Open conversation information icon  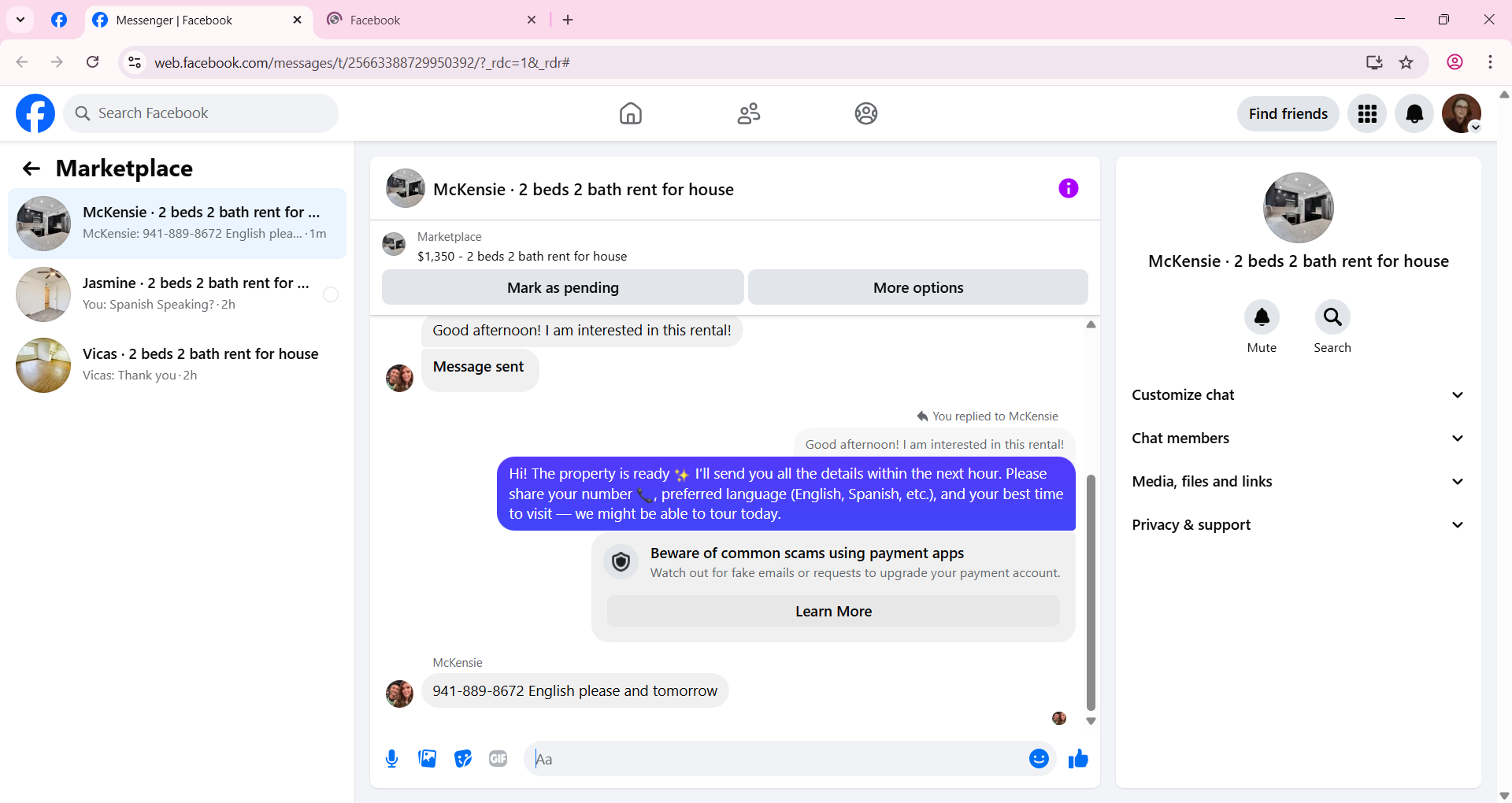click(x=1068, y=188)
